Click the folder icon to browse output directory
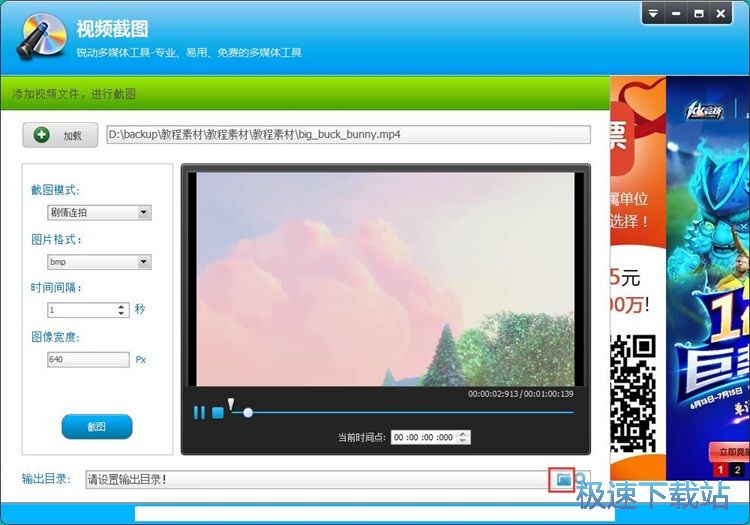Viewport: 750px width, 525px height. click(562, 479)
